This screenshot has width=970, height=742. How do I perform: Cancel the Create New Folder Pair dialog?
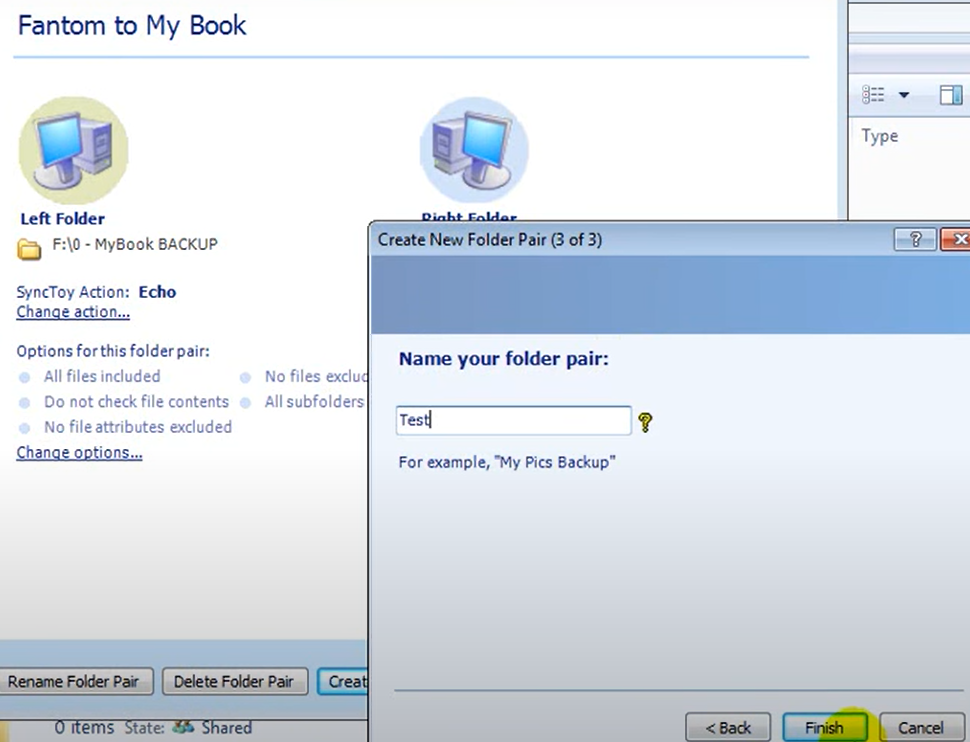pos(921,727)
